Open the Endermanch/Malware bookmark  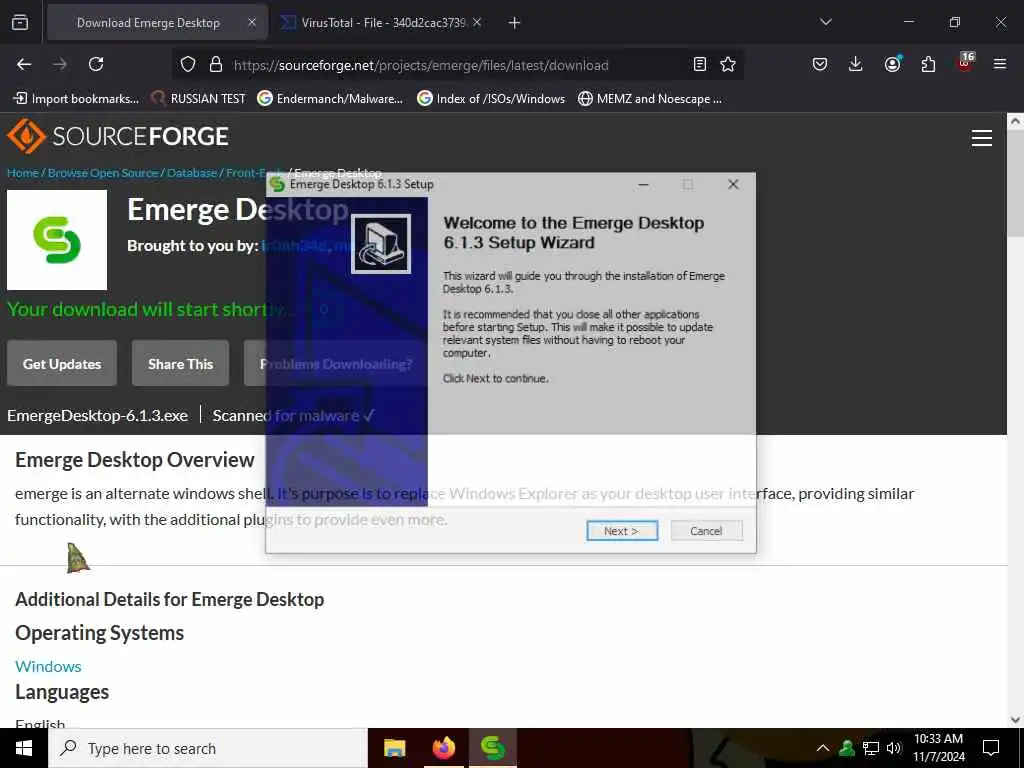coord(330,99)
